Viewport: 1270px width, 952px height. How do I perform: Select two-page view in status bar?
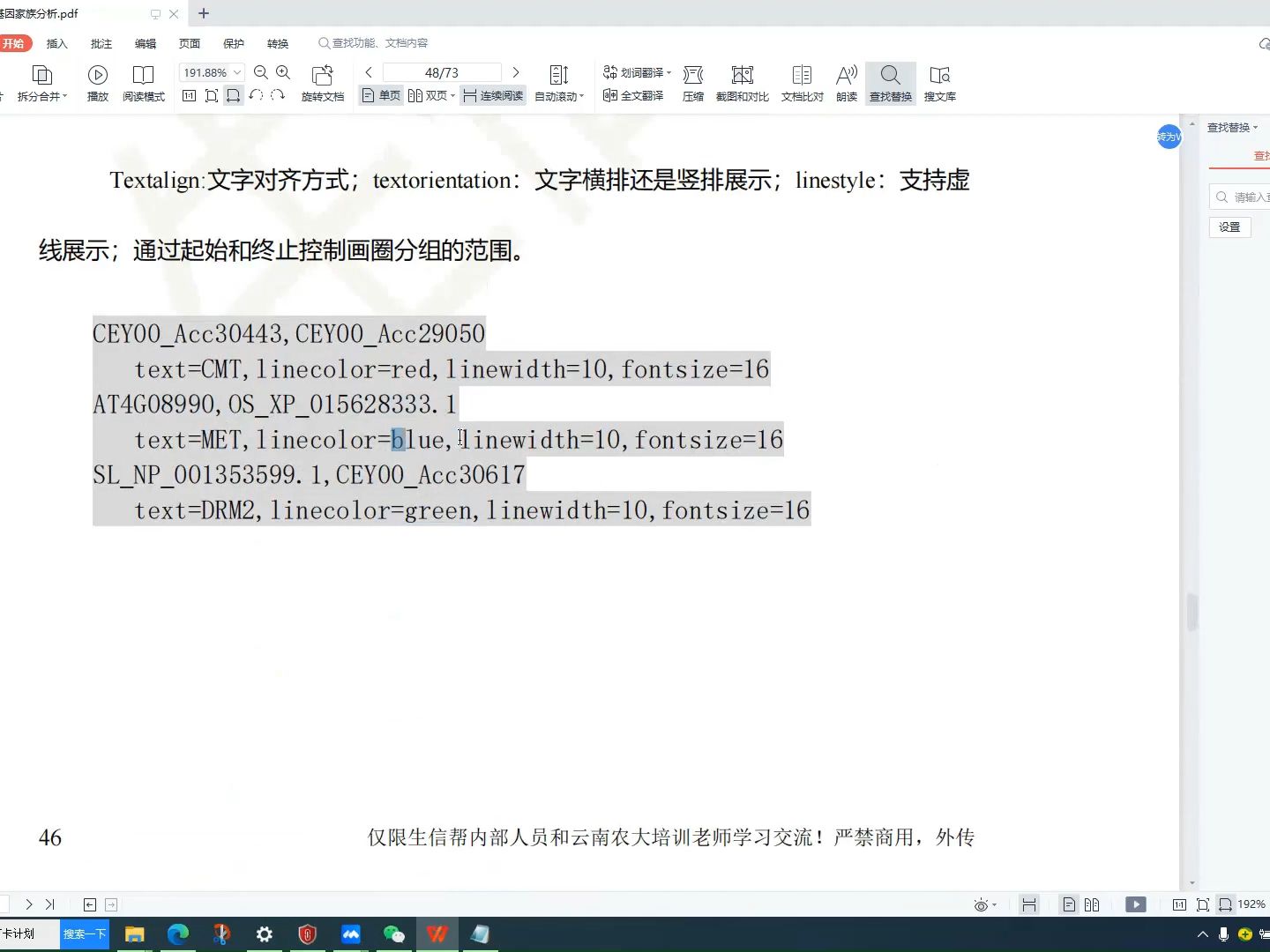click(x=1092, y=904)
